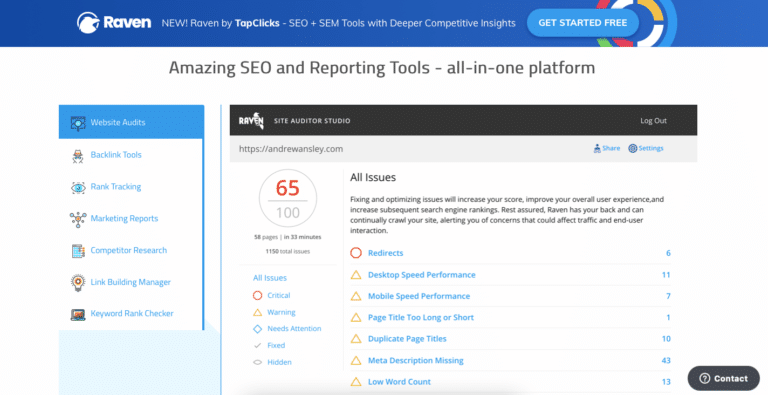Open the Low Word Count issue
Viewport: 768px width, 395px height.
click(x=399, y=382)
